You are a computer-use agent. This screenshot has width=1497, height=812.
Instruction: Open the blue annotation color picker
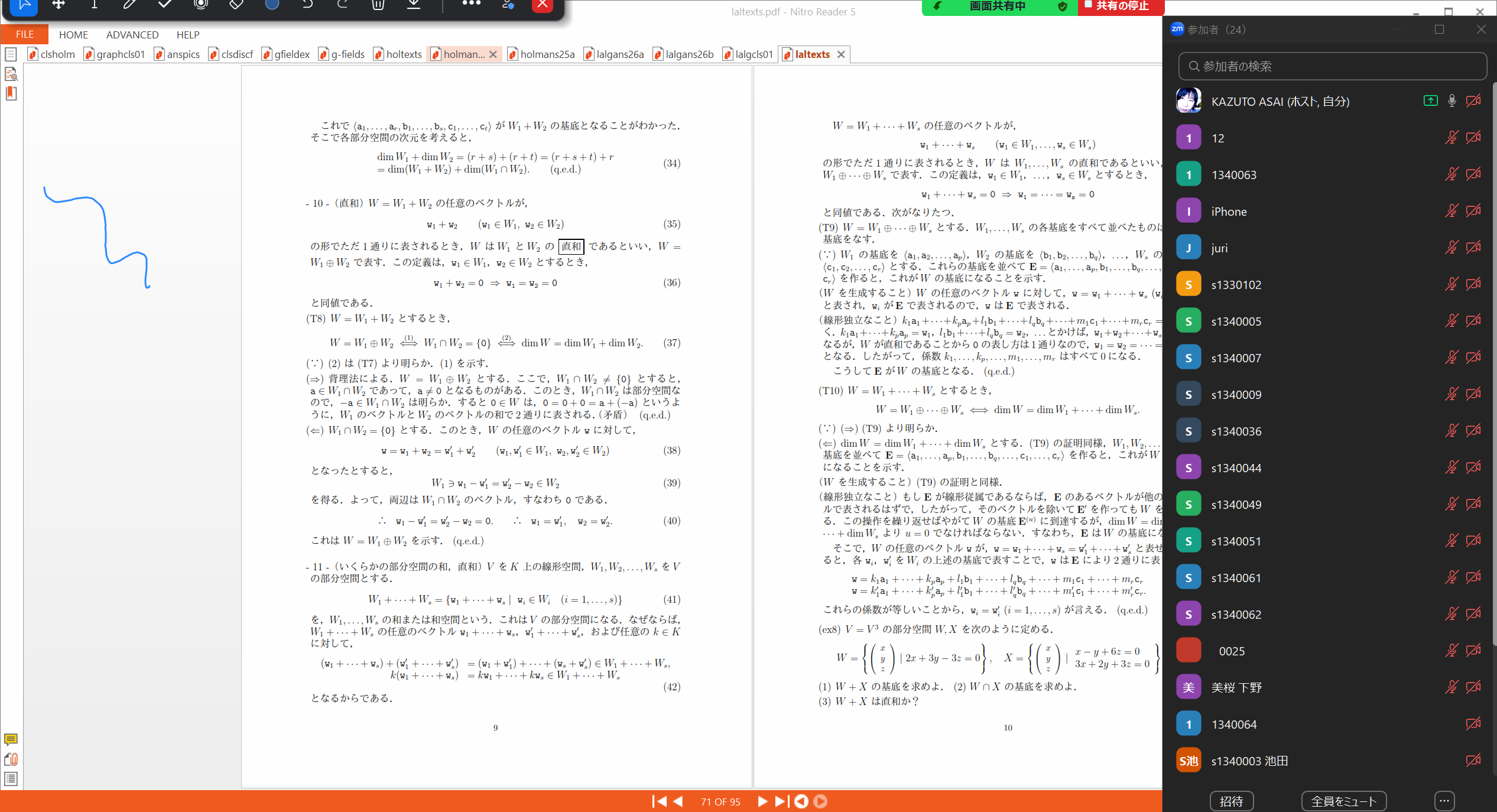[x=272, y=5]
